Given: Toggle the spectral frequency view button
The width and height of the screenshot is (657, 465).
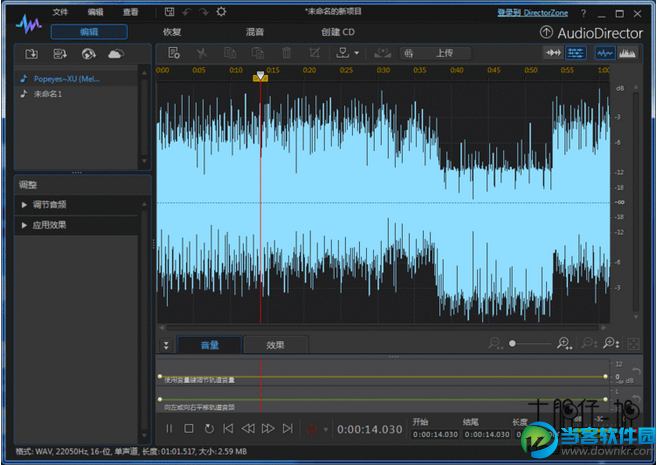Looking at the screenshot, I should point(629,53).
